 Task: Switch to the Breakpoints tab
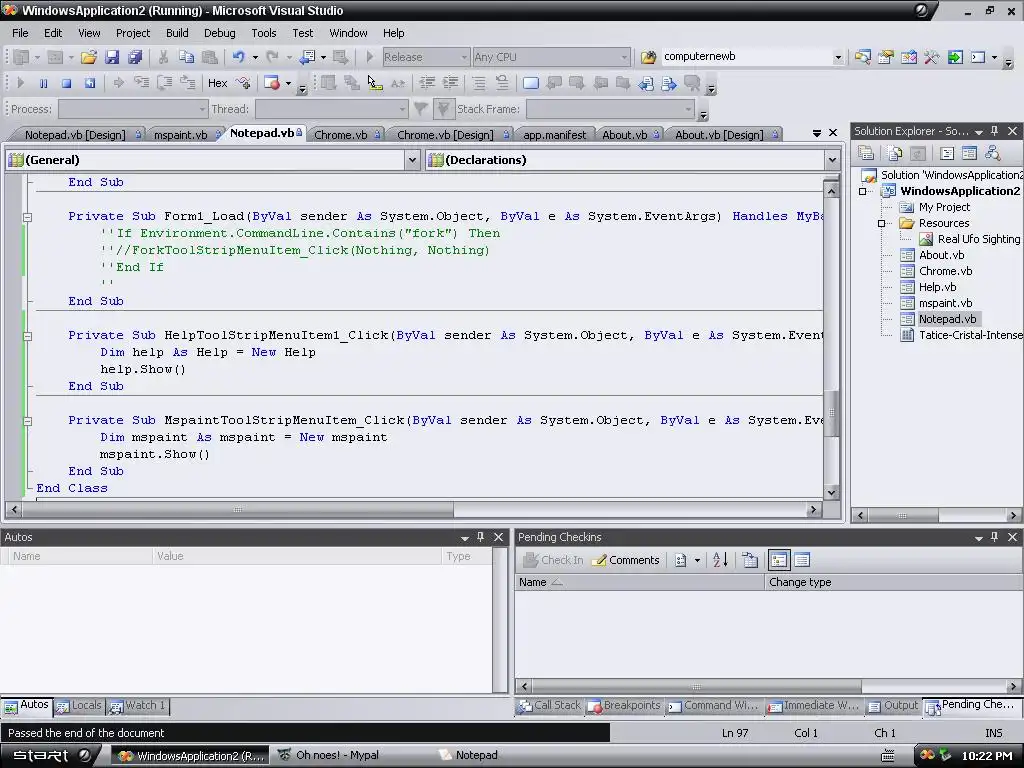(x=624, y=705)
